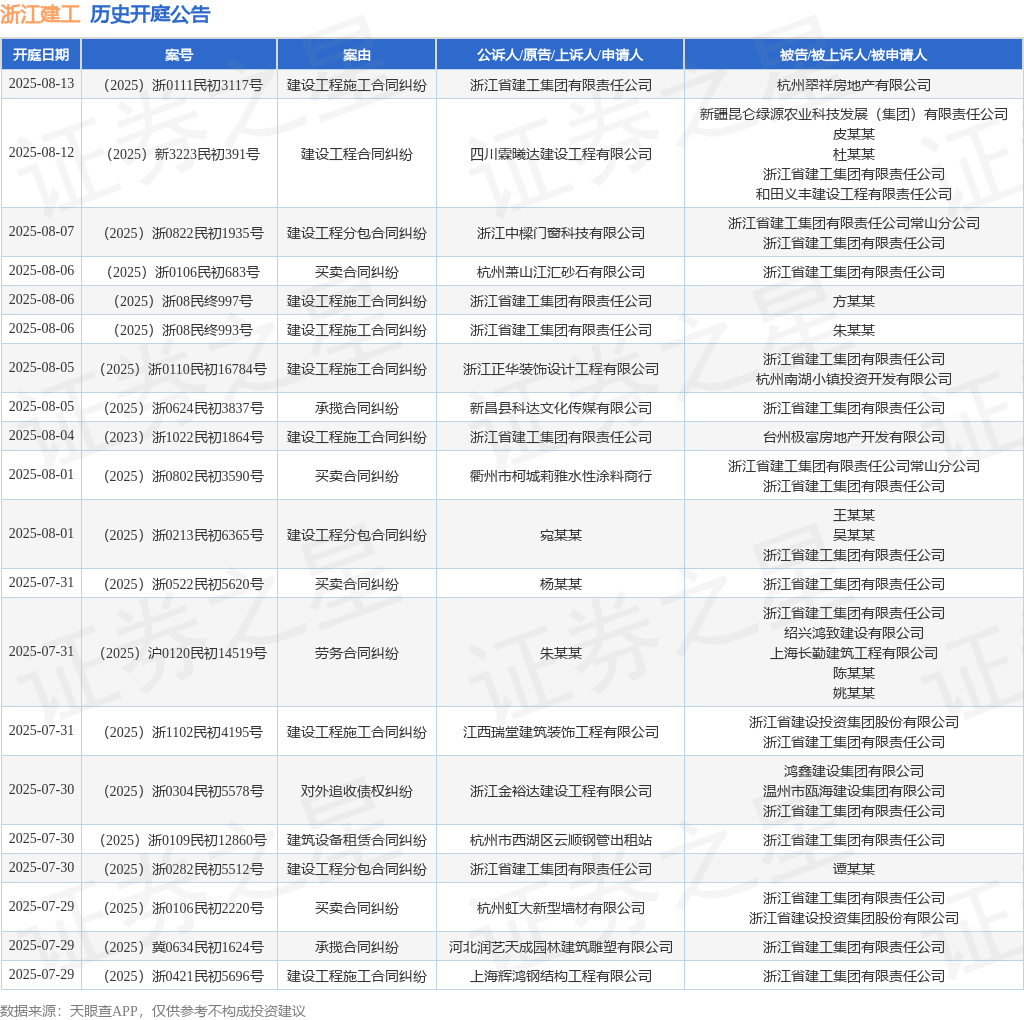
Task: Select plaintiff 浙江中樑门窗科技有限公司
Action: click(x=560, y=233)
